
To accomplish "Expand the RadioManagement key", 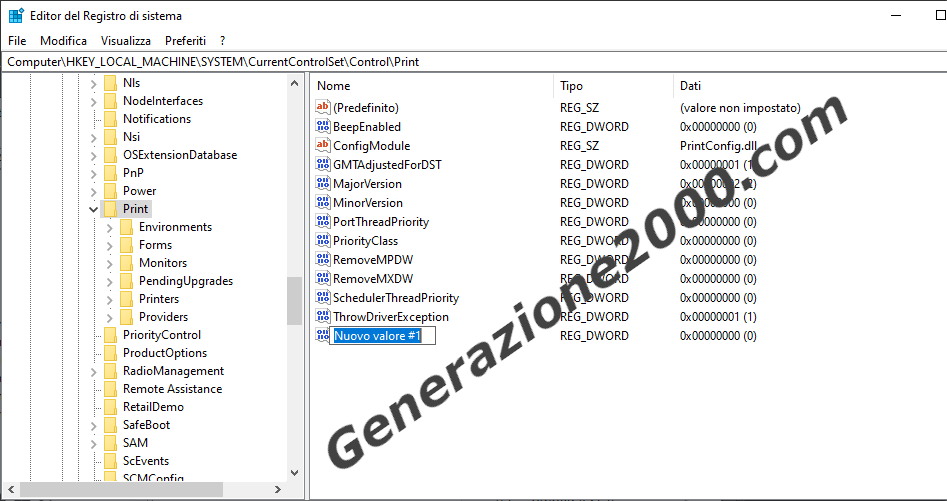I will click(94, 371).
